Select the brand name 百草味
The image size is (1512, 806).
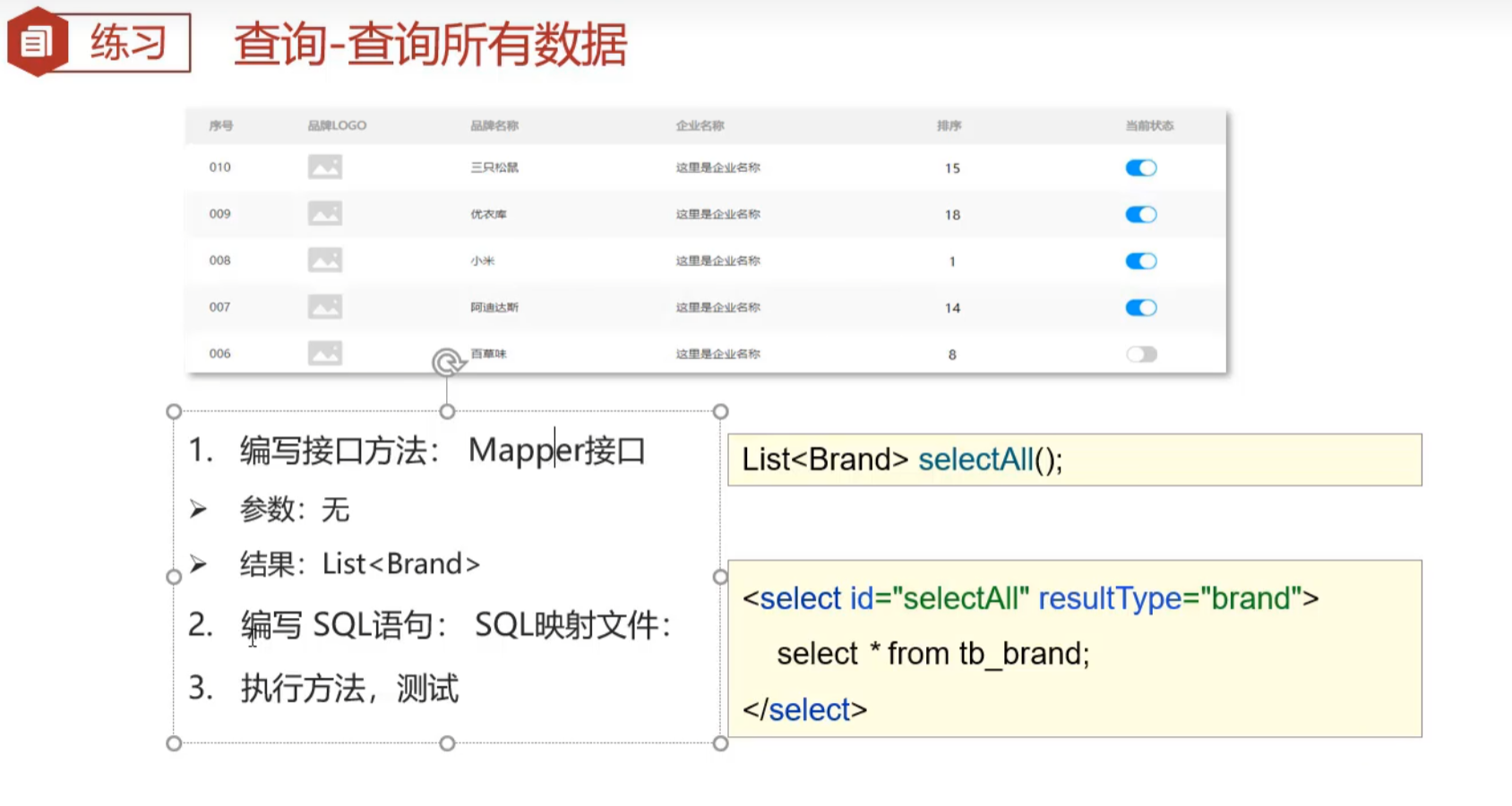pos(489,354)
